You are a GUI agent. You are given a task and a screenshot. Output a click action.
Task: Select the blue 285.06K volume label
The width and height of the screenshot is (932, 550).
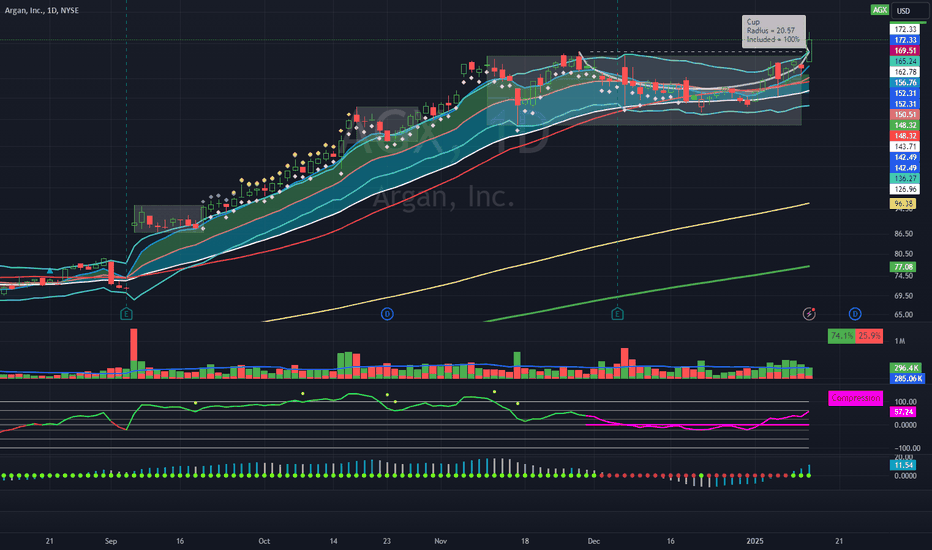pyautogui.click(x=906, y=379)
